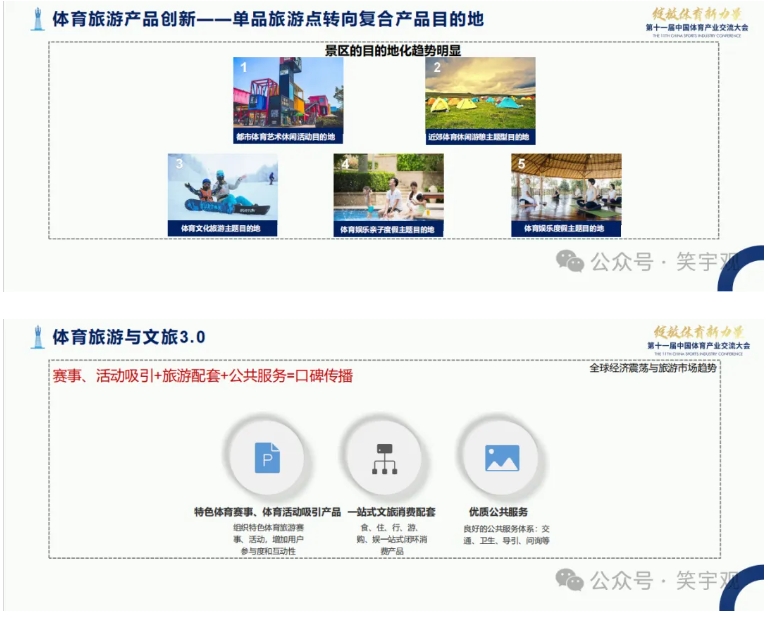Select thumbnail 3 with the snowboarders
Image resolution: width=780 pixels, height=621 pixels.
pos(222,188)
